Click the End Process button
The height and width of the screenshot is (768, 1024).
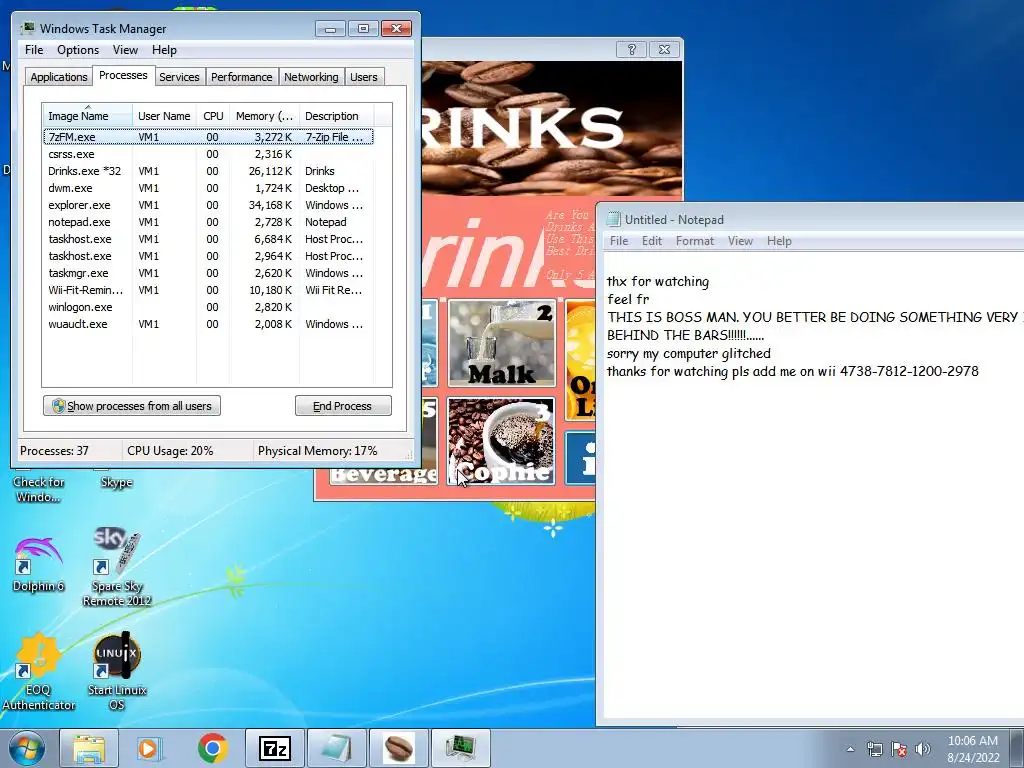pos(343,406)
